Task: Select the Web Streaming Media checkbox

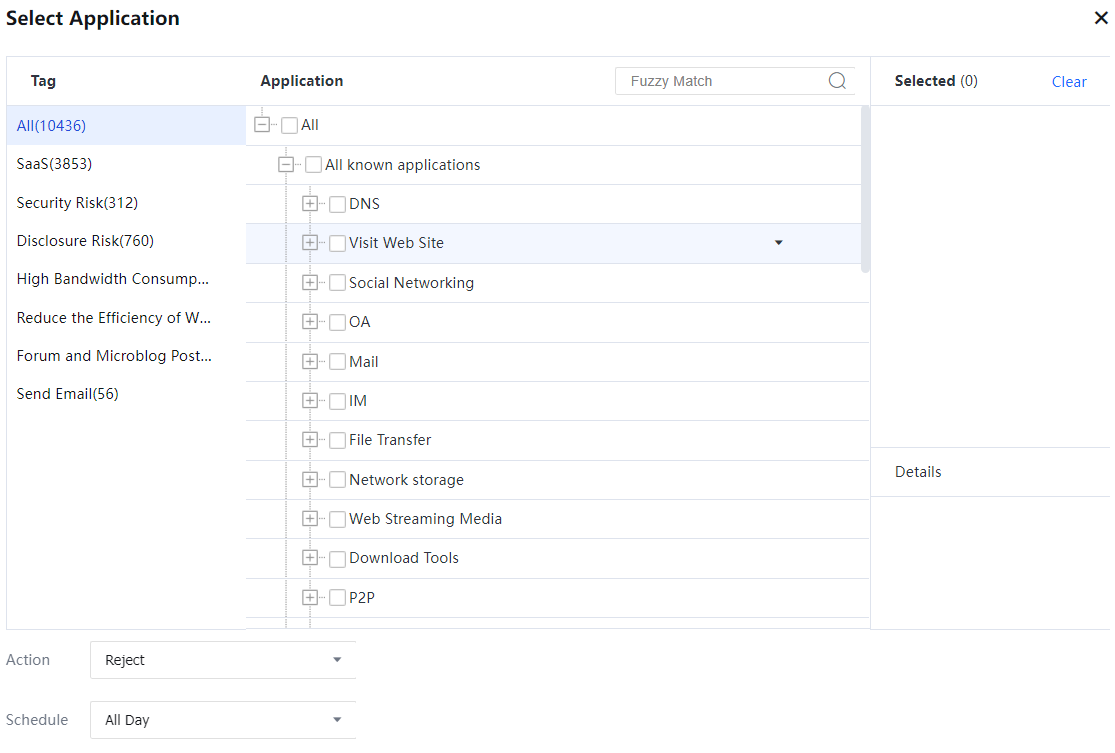Action: point(338,519)
